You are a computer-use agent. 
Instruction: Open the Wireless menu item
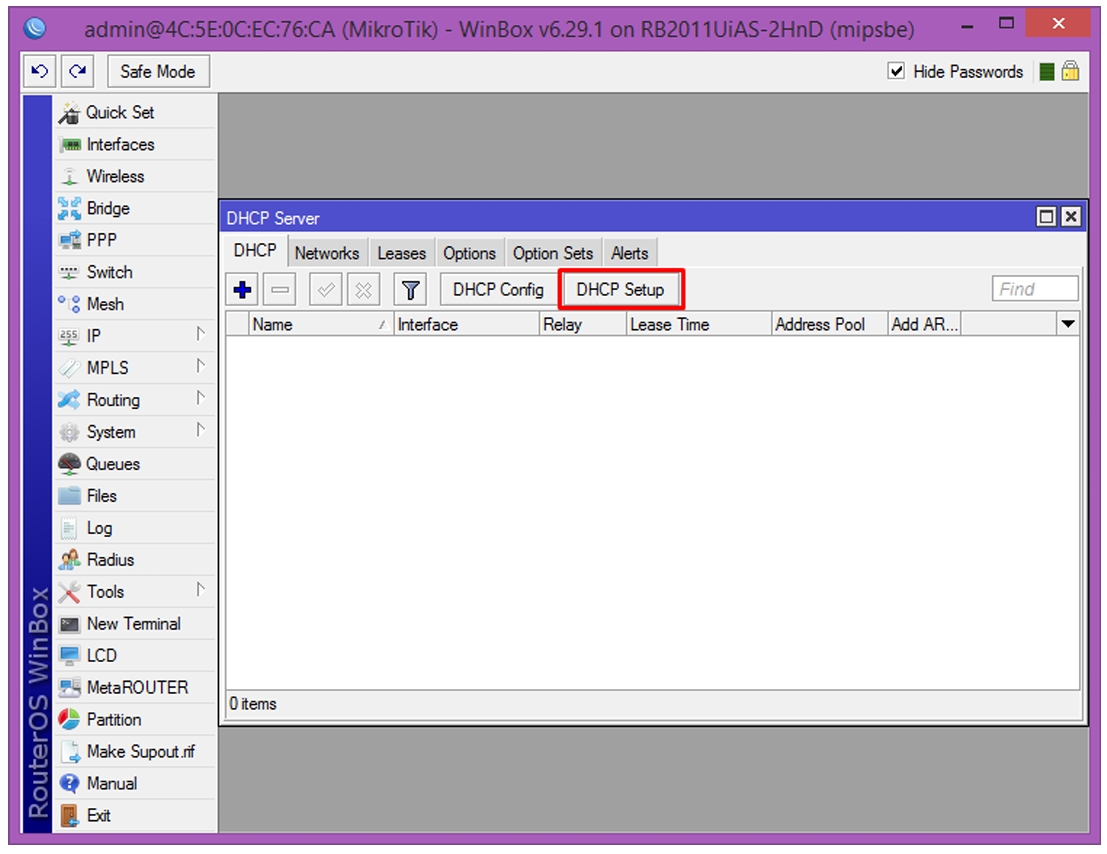pyautogui.click(x=135, y=176)
